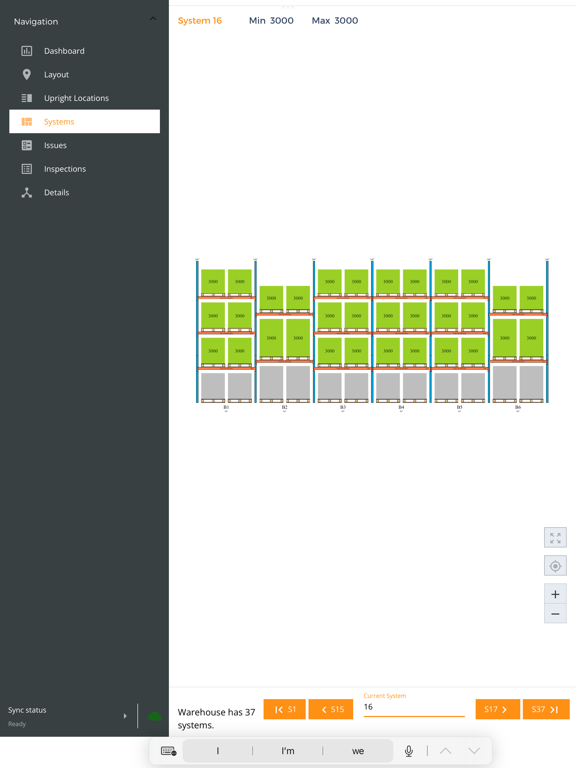The height and width of the screenshot is (768, 576).
Task: Click the Current System input field
Action: [x=414, y=707]
